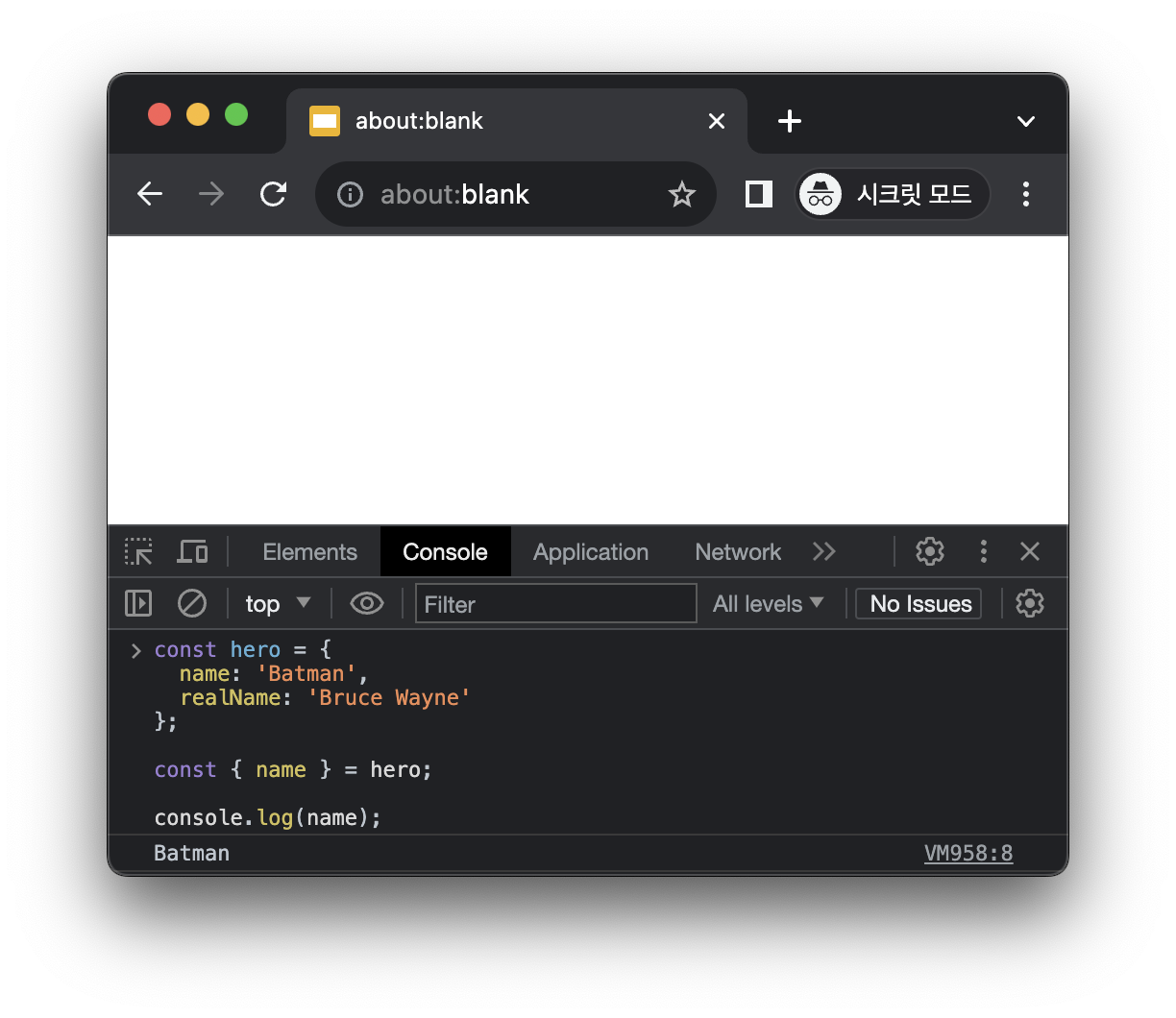Image resolution: width=1176 pixels, height=1018 pixels.
Task: Show more DevTools tabs
Action: [824, 551]
